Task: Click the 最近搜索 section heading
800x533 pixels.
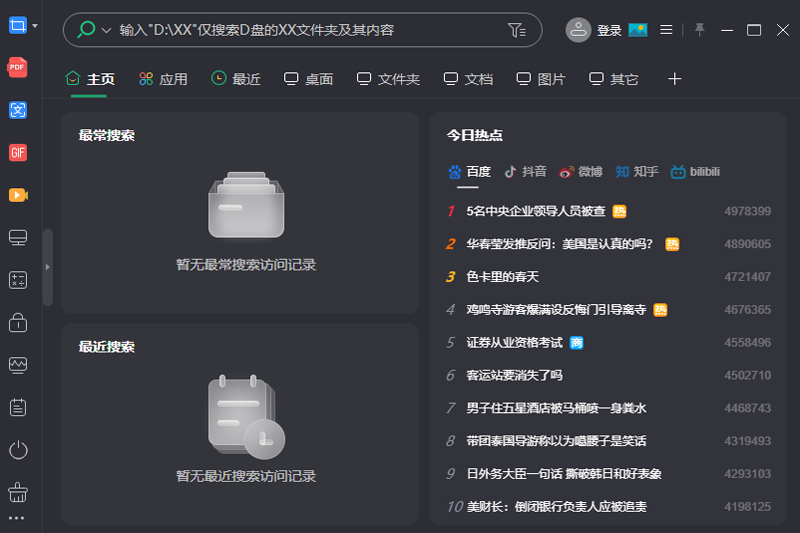Action: pos(107,347)
